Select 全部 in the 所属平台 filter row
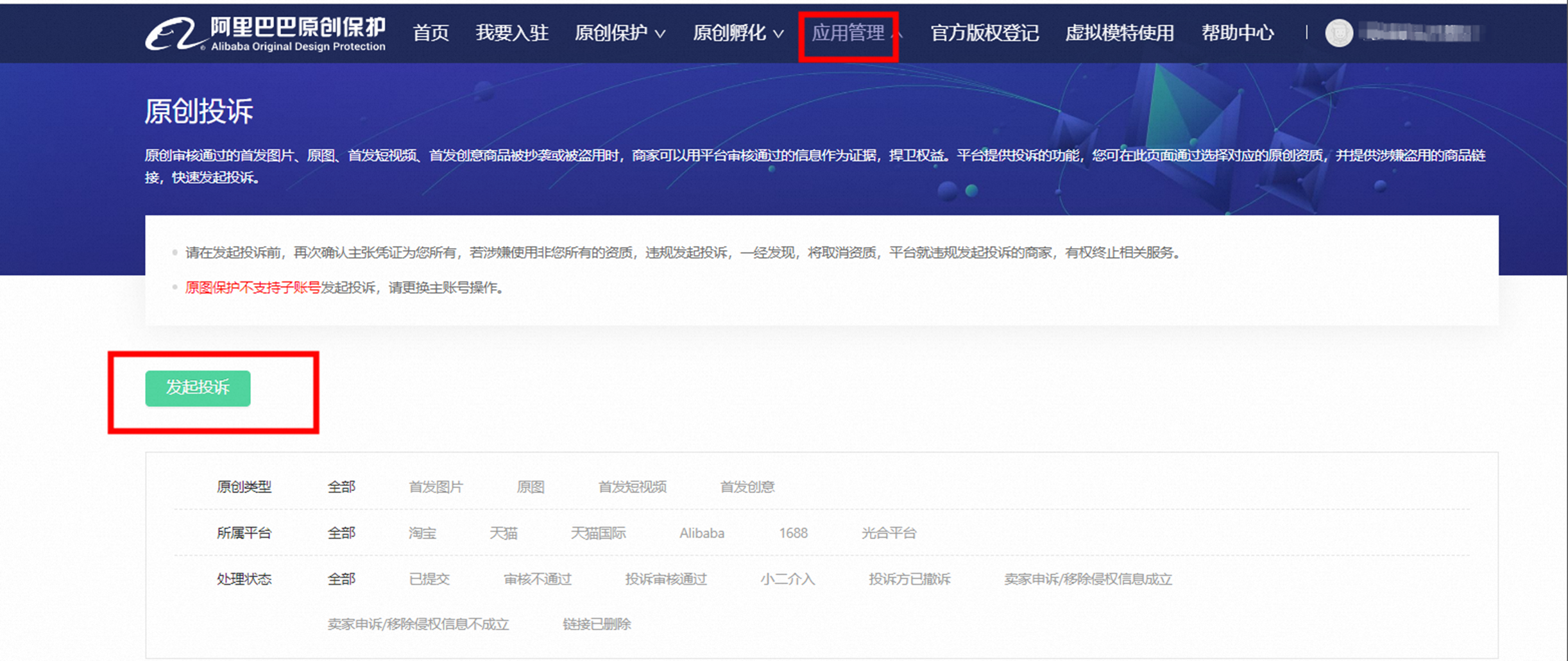The width and height of the screenshot is (1568, 661). tap(341, 533)
